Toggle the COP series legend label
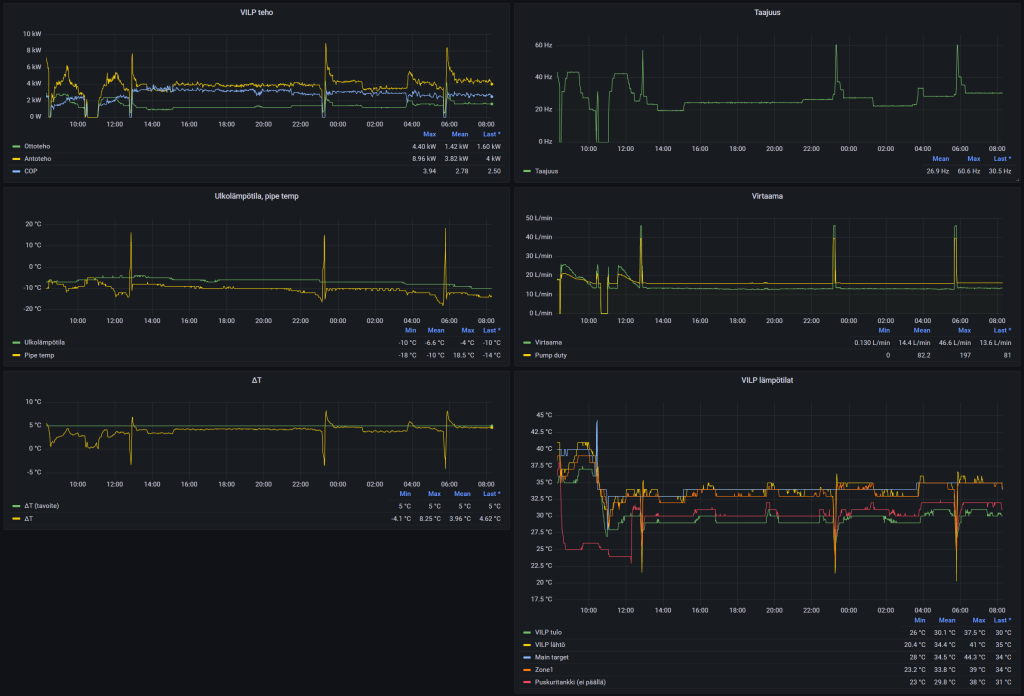The width and height of the screenshot is (1024, 696). tap(32, 171)
